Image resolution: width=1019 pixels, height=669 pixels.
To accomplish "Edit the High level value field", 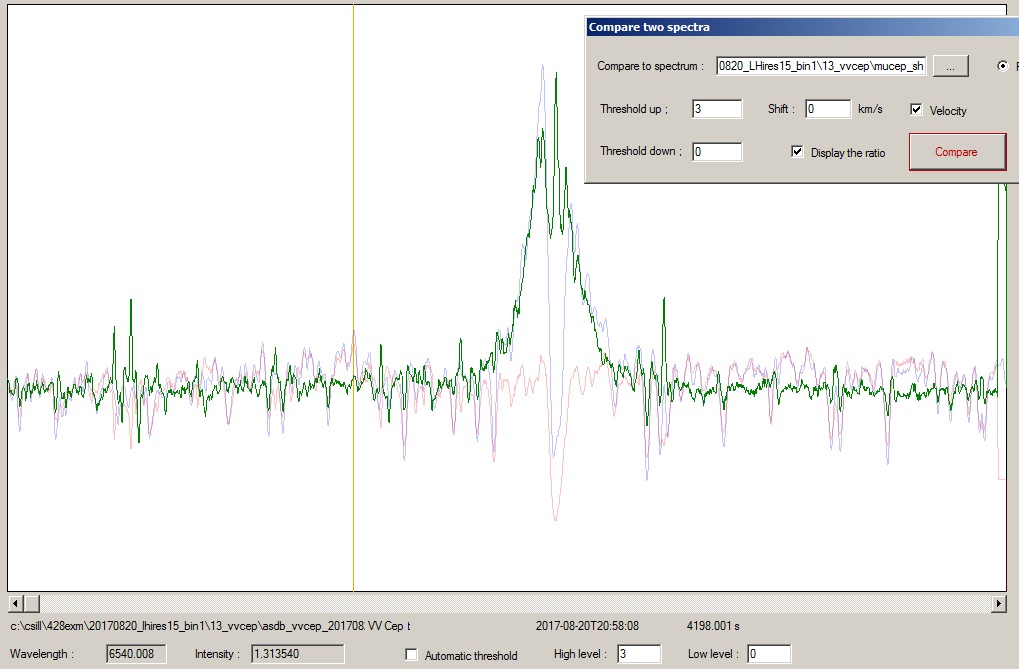I will (x=638, y=653).
